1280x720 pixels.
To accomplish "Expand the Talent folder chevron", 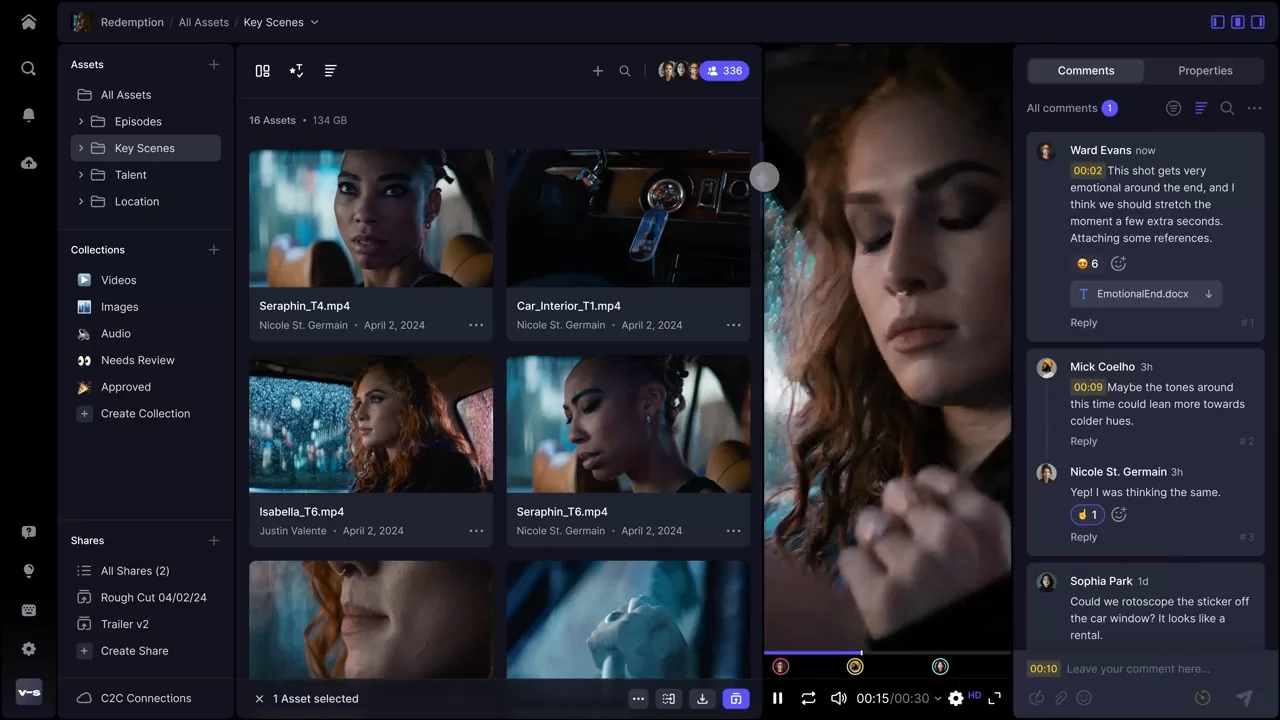I will point(81,175).
